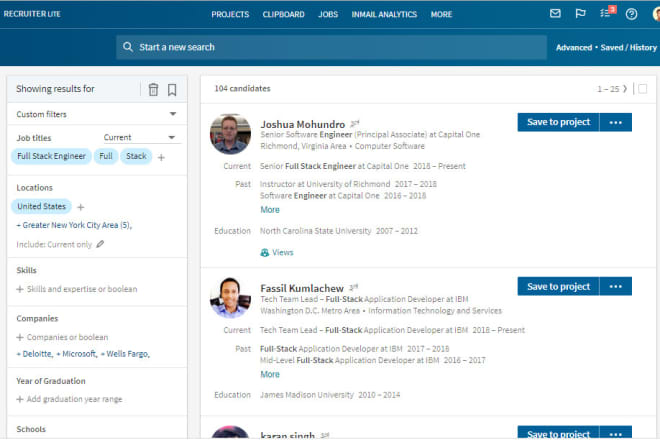Save this search with bookmark icon
660x440 pixels.
pos(172,89)
